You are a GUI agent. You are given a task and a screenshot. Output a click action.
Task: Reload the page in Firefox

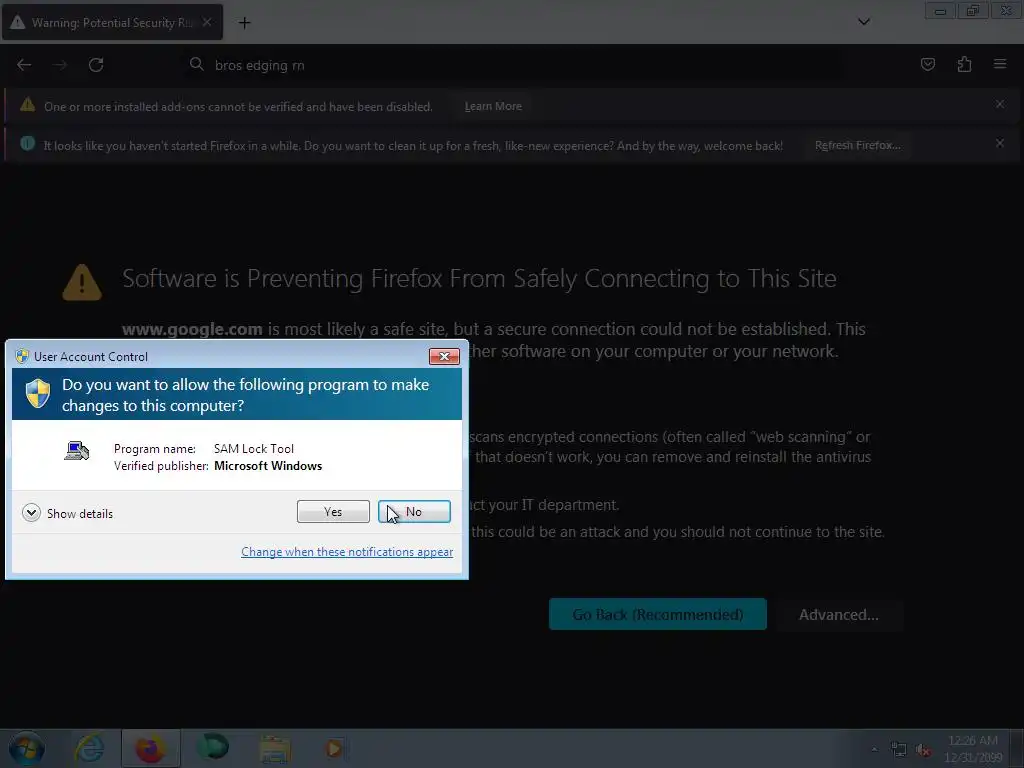tap(96, 65)
